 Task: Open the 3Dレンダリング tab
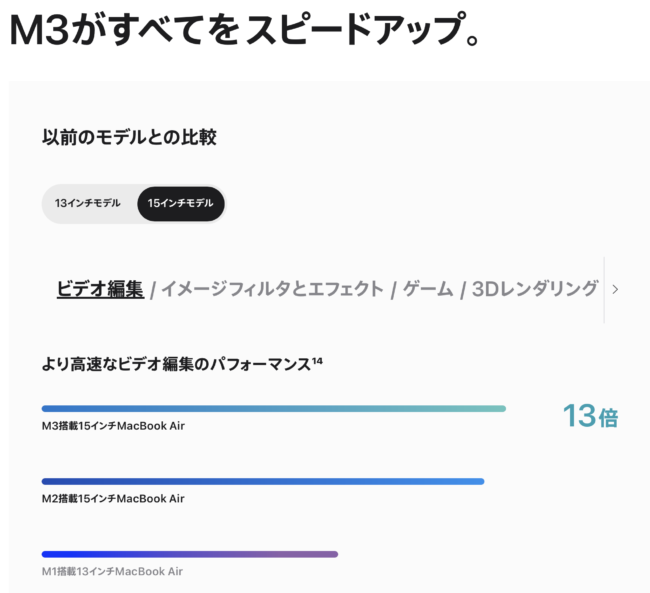[x=535, y=289]
